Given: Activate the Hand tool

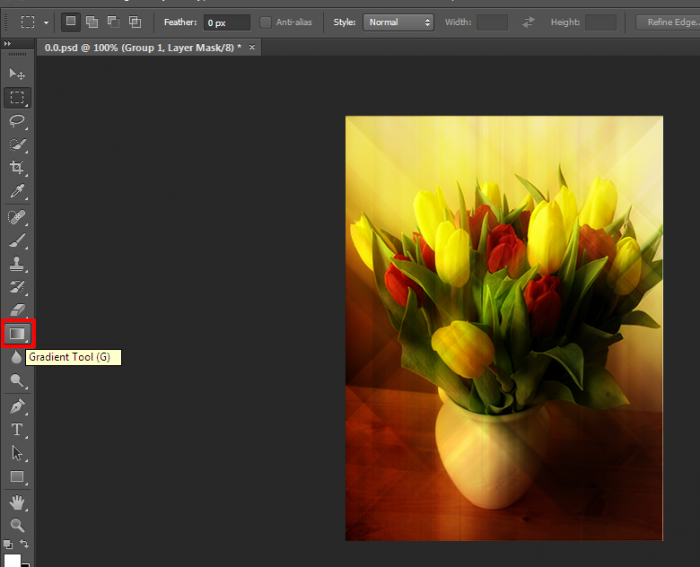Looking at the screenshot, I should (17, 502).
